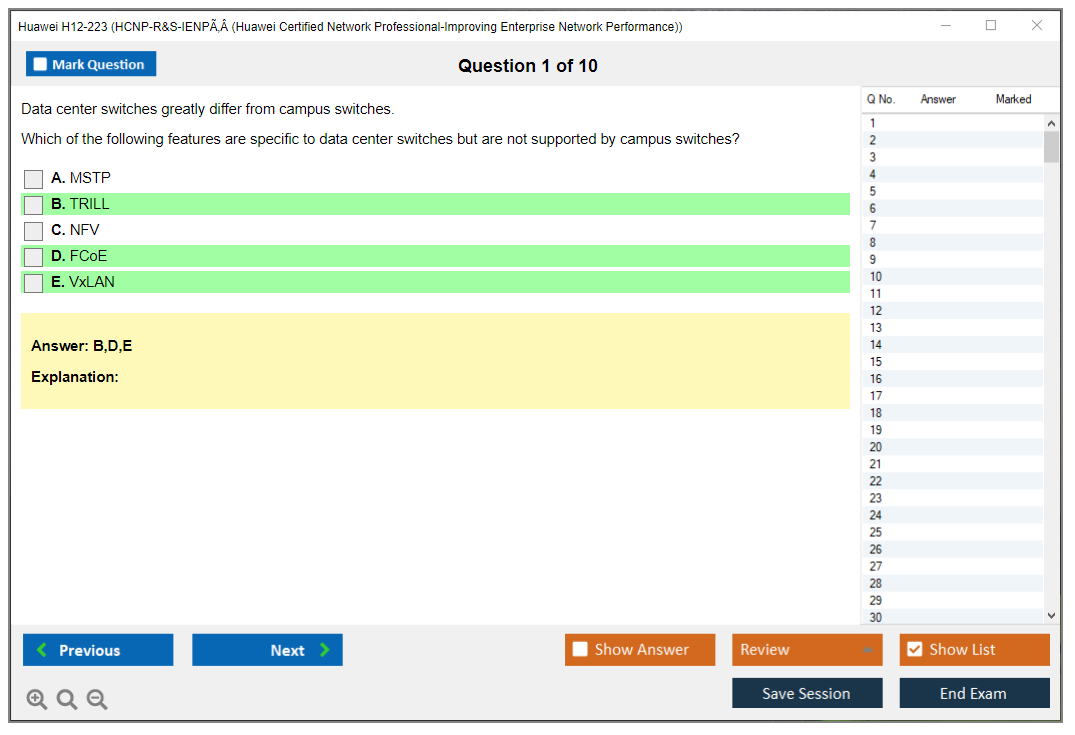The height and width of the screenshot is (735, 1075).
Task: Jump to question 25 in list
Action: point(877,532)
